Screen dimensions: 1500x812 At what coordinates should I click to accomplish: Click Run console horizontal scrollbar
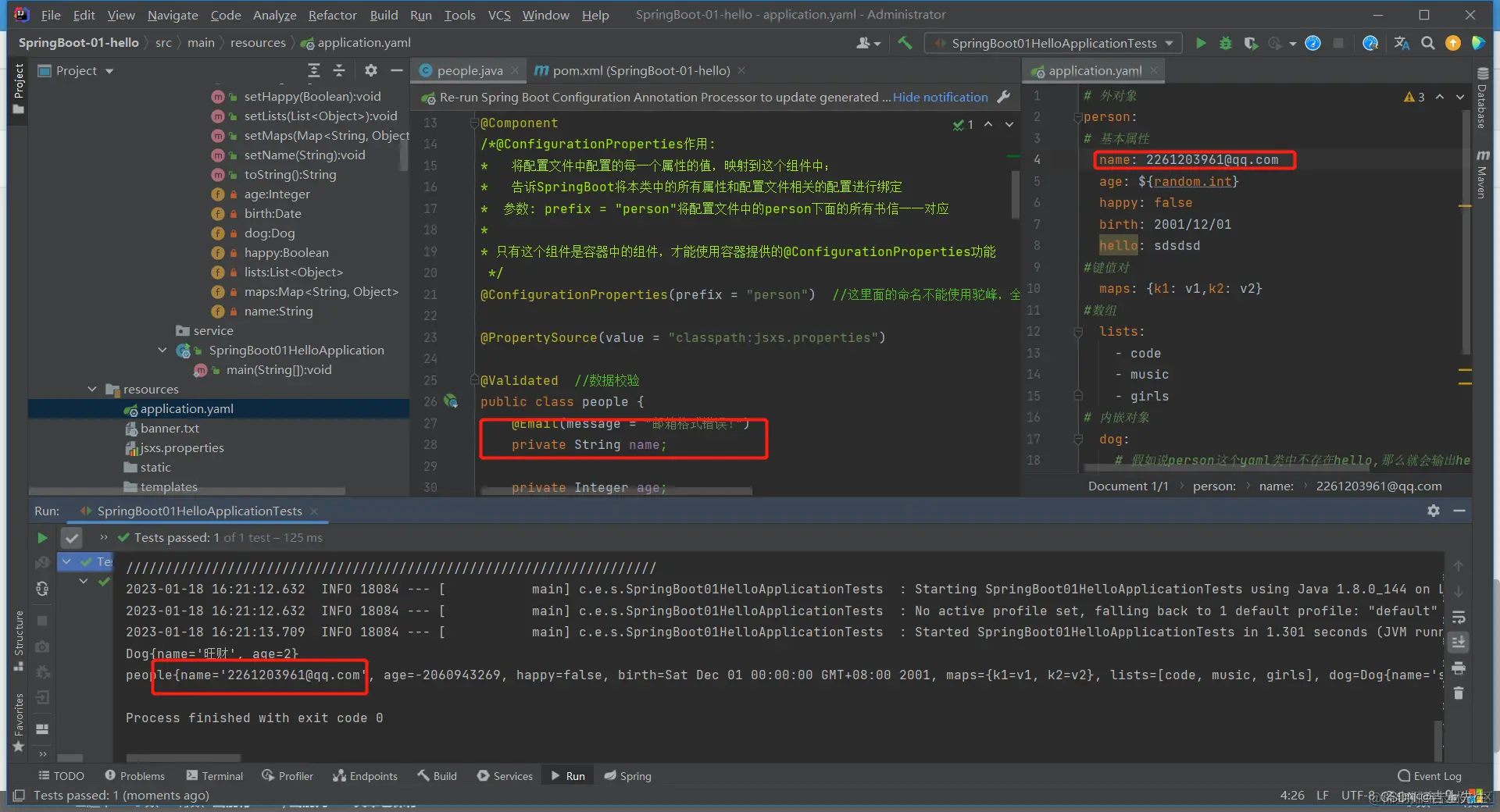pyautogui.click(x=184, y=757)
